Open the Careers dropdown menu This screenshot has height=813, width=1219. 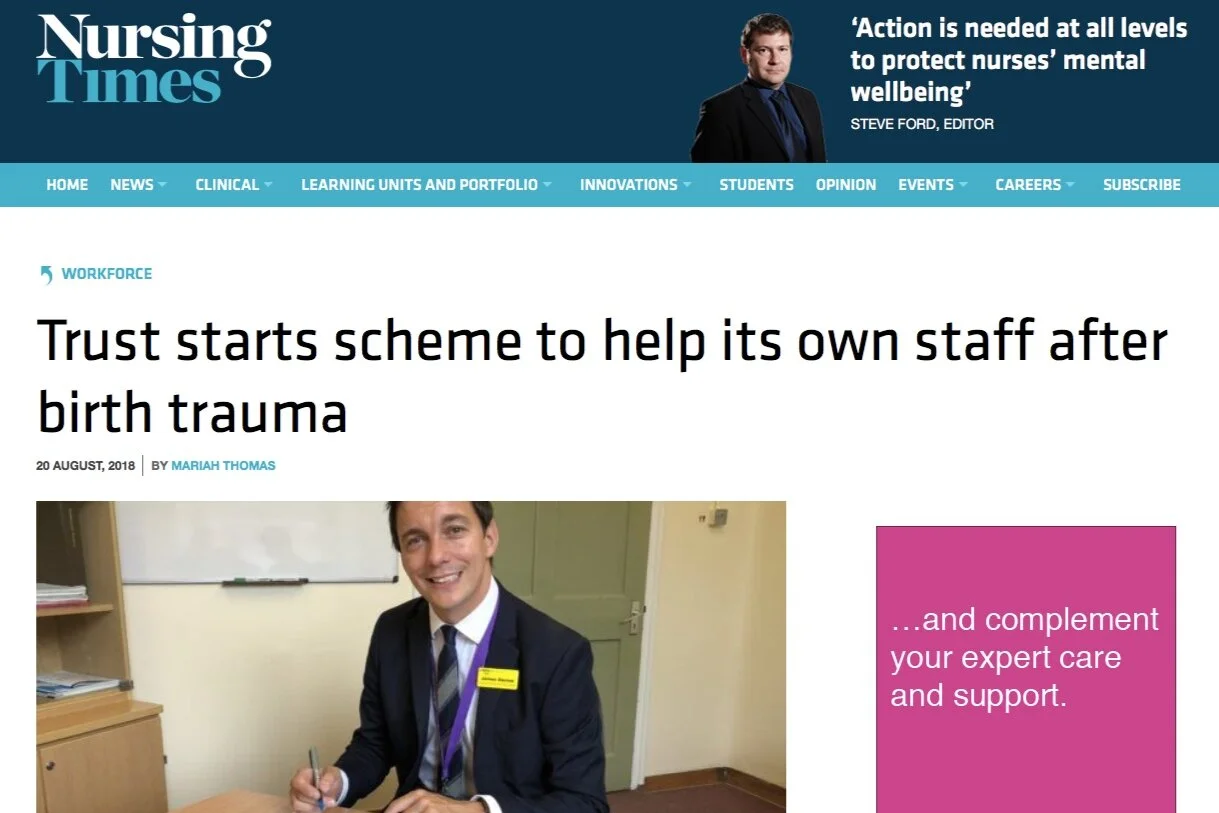1036,185
